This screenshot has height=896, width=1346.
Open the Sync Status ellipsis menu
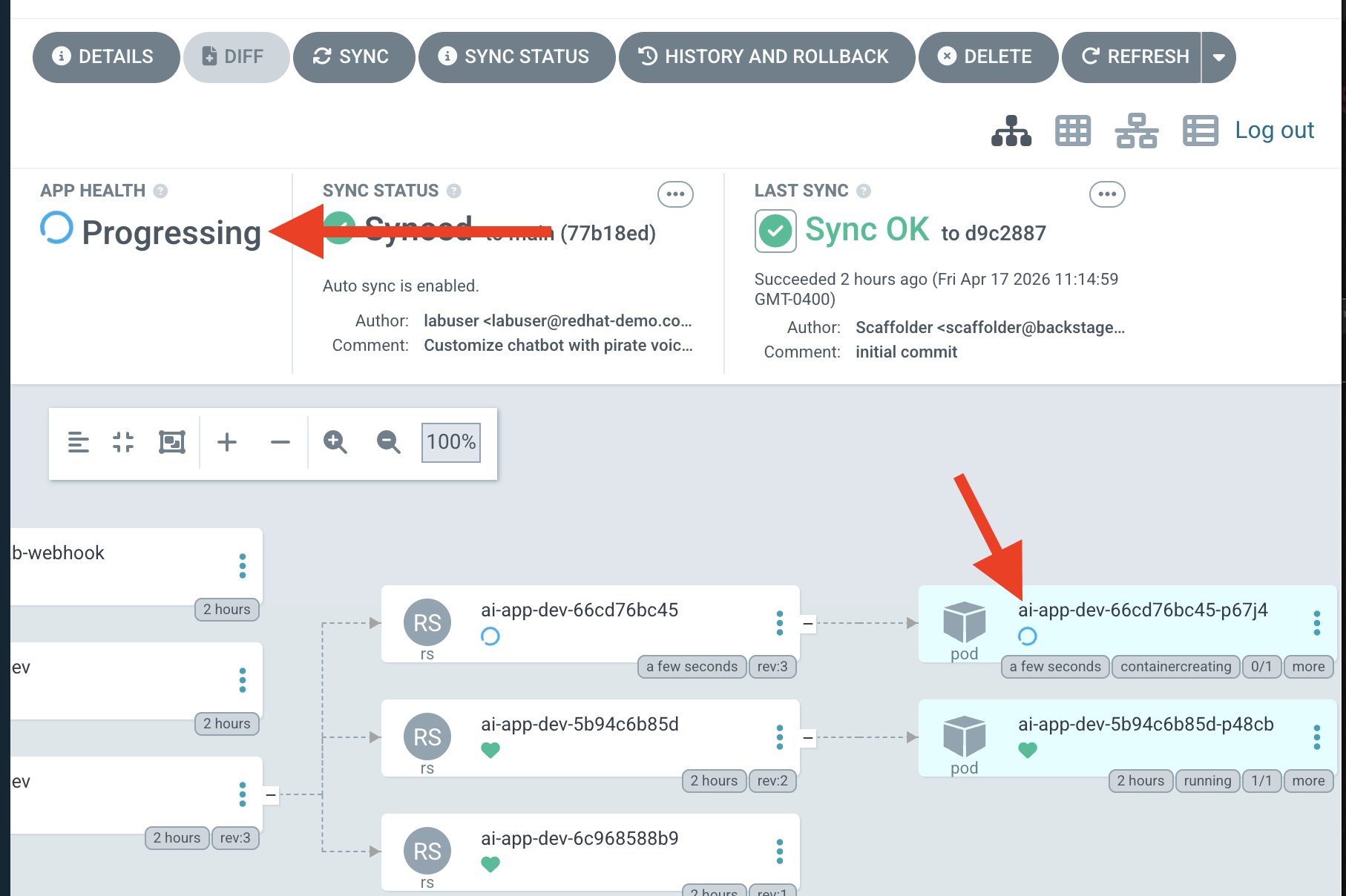[x=675, y=194]
